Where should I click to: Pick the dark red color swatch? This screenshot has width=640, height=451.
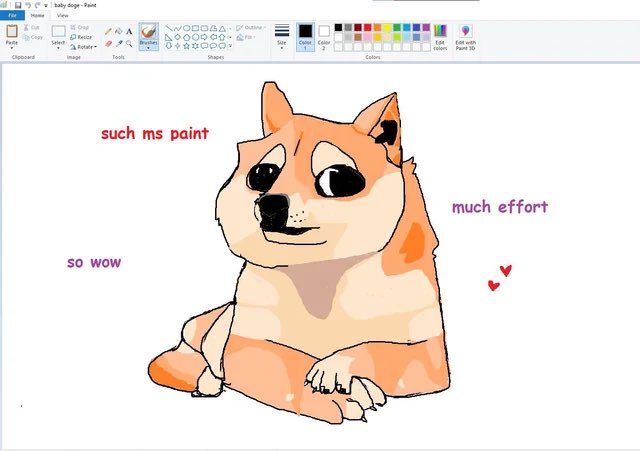358,27
